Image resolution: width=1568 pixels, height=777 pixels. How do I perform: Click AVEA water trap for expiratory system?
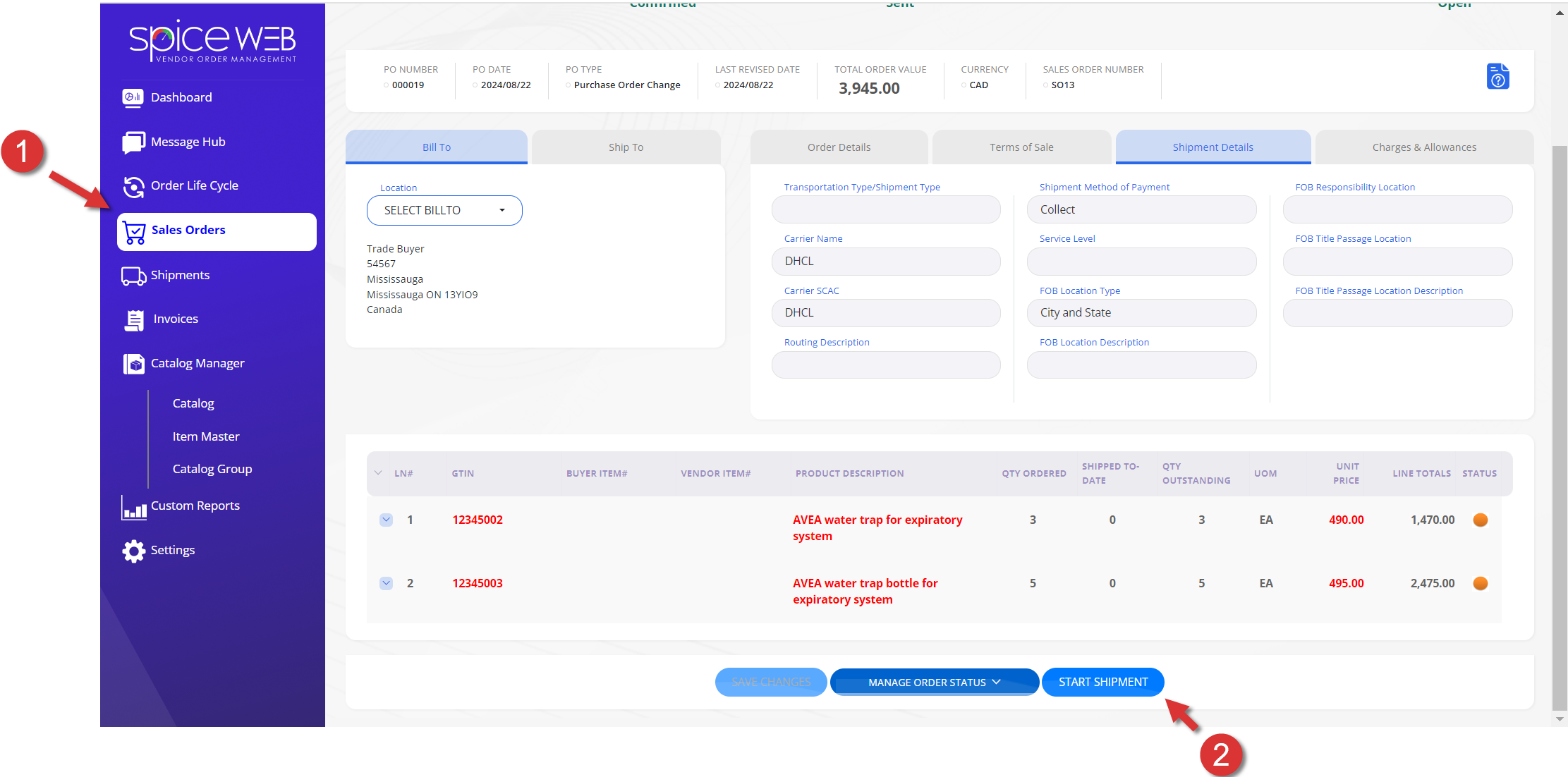(x=877, y=527)
